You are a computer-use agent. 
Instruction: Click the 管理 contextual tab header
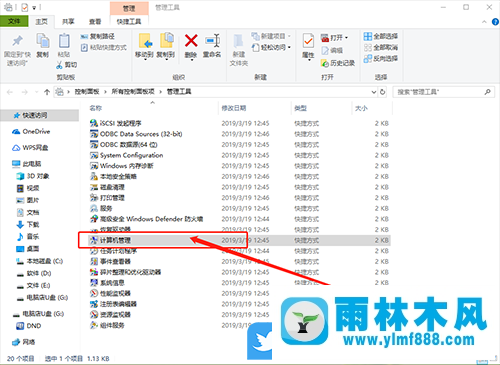[129, 8]
